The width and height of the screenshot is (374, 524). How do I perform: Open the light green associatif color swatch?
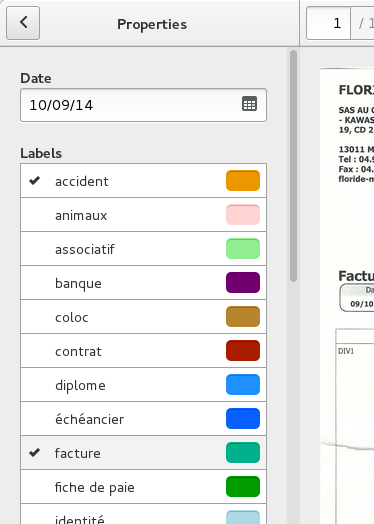(x=243, y=249)
